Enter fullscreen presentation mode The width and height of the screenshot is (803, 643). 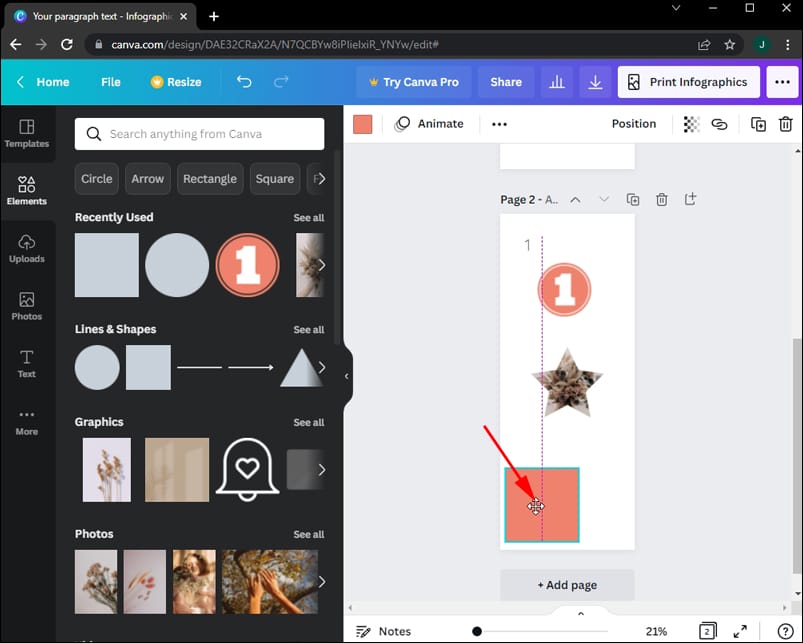pyautogui.click(x=739, y=630)
